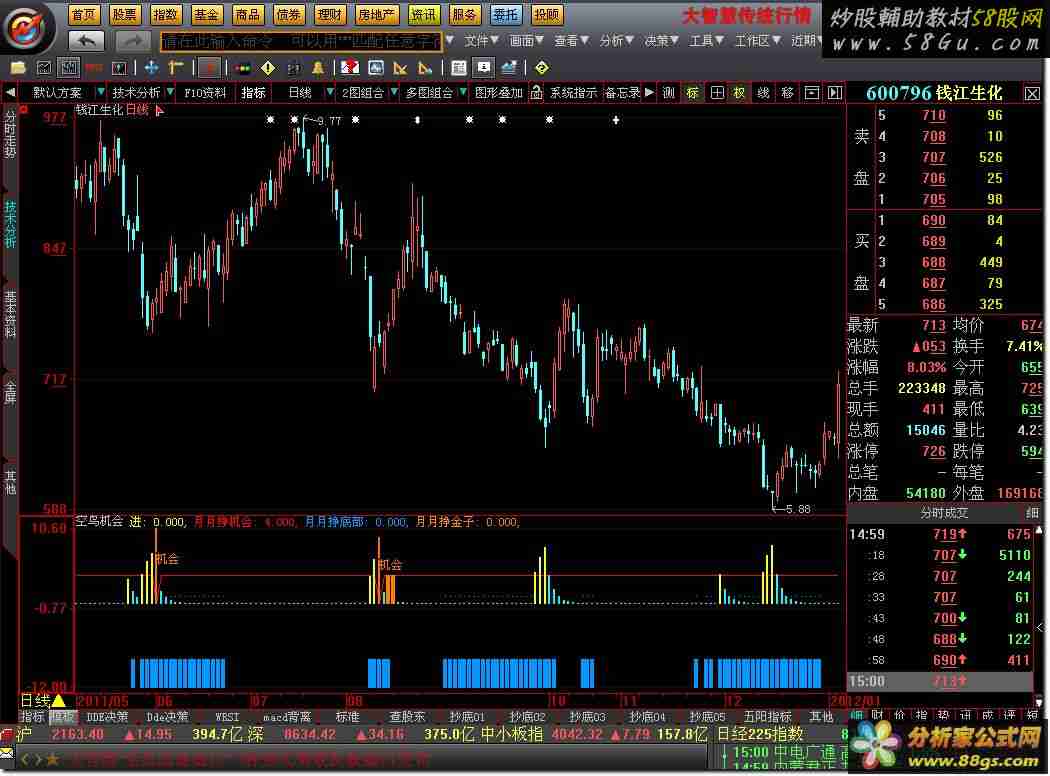Click the speech bubble toolbar icon
Image resolution: width=1050 pixels, height=776 pixels.
click(483, 68)
